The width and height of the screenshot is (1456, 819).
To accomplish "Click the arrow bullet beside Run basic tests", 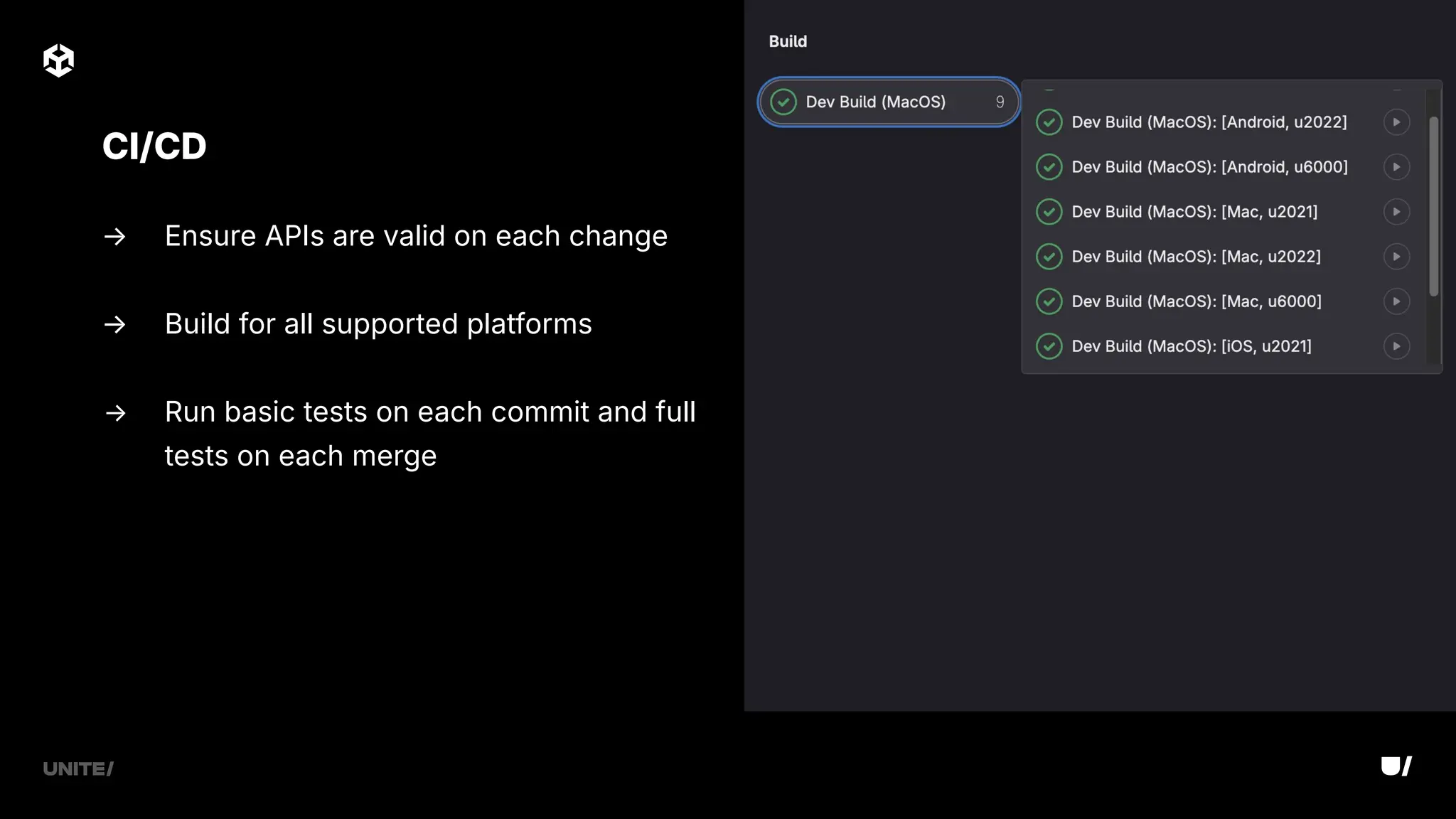I will pos(115,412).
